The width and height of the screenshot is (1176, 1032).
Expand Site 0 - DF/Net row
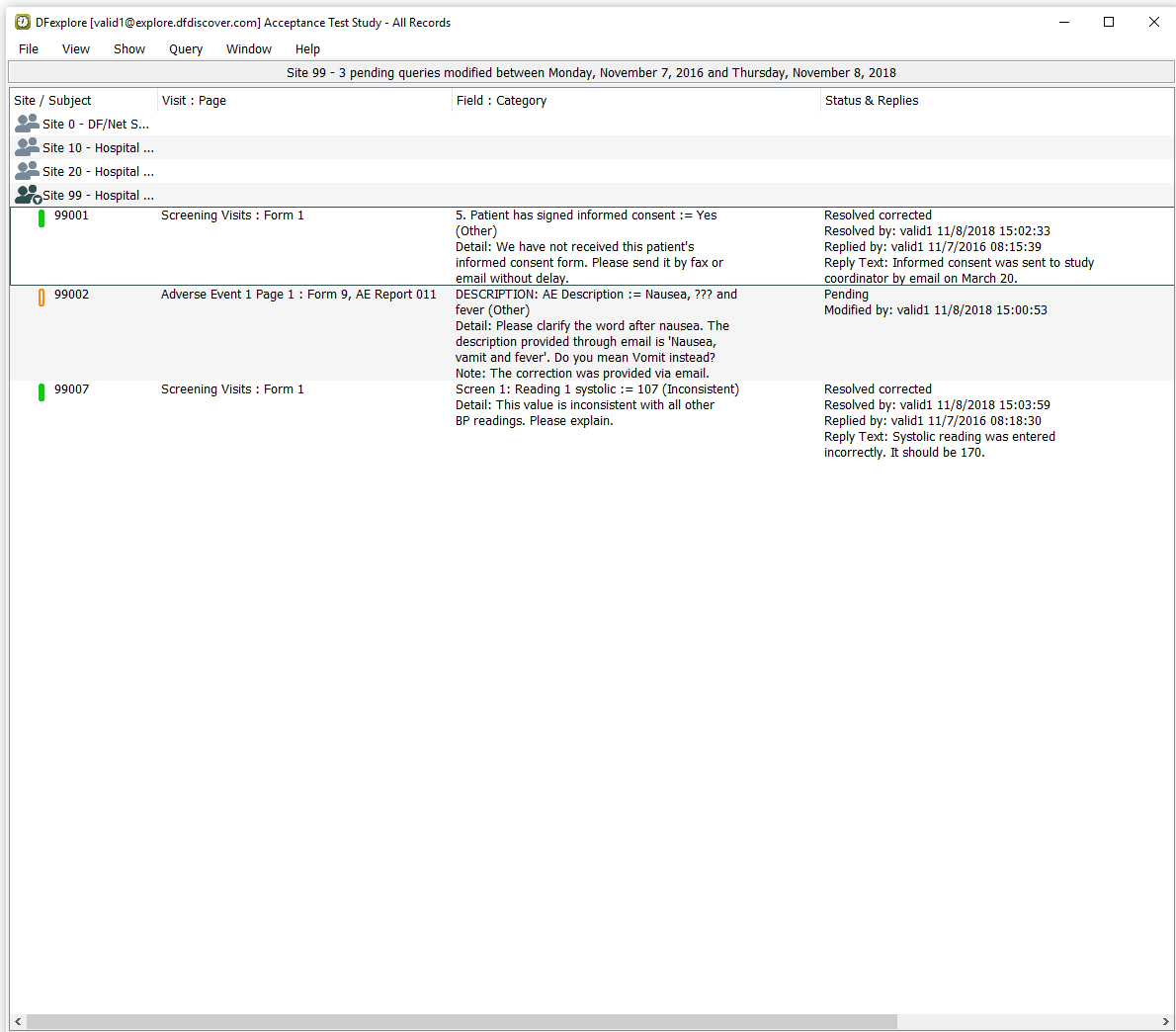[x=95, y=124]
